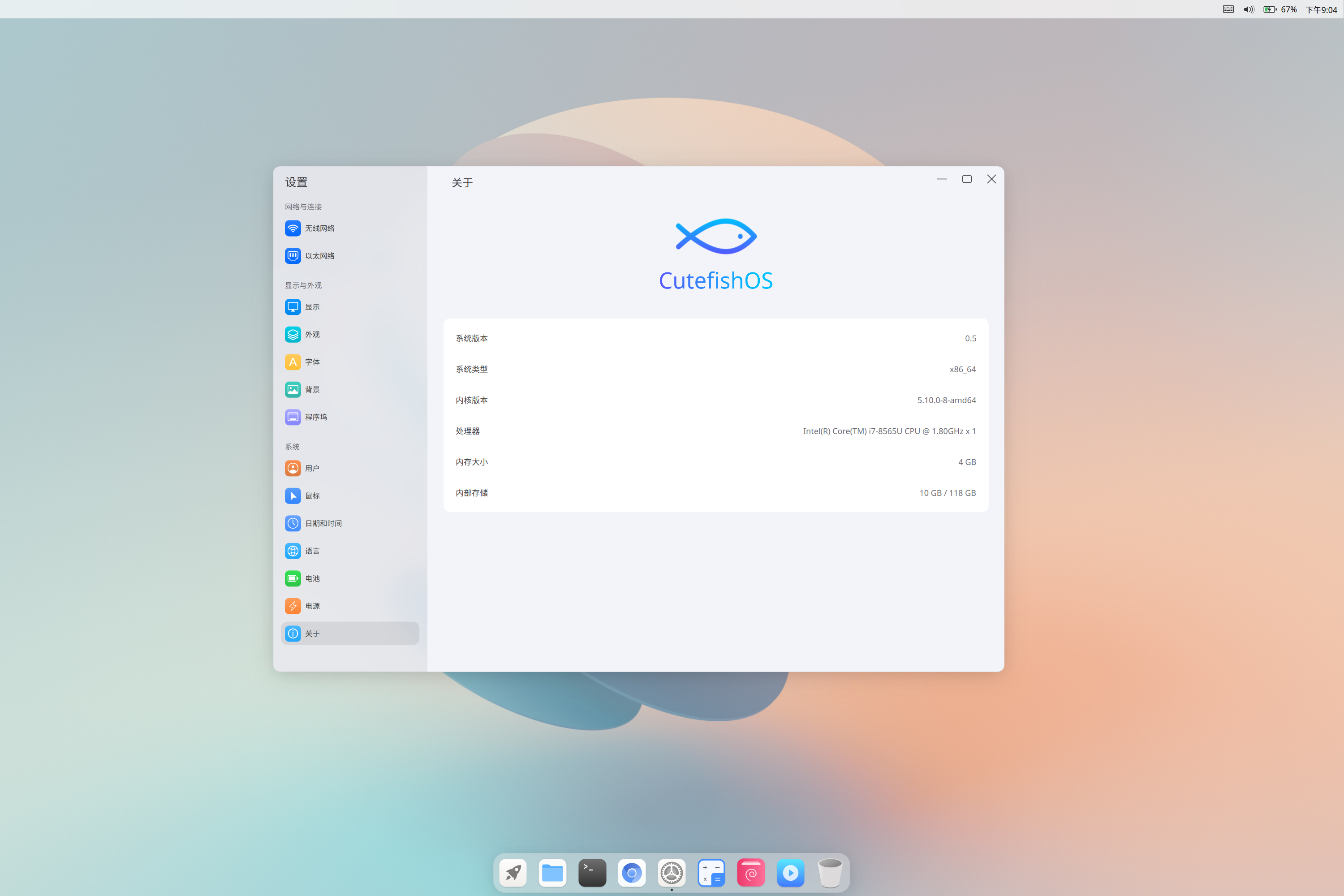Image resolution: width=1344 pixels, height=896 pixels.
Task: Open the Wireless Network (无线网络) settings
Action: [319, 228]
